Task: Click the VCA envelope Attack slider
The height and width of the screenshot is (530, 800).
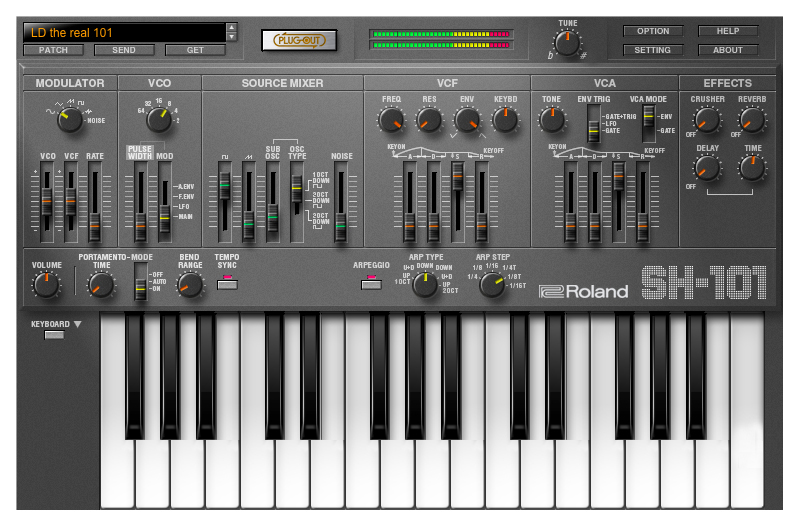Action: (570, 203)
